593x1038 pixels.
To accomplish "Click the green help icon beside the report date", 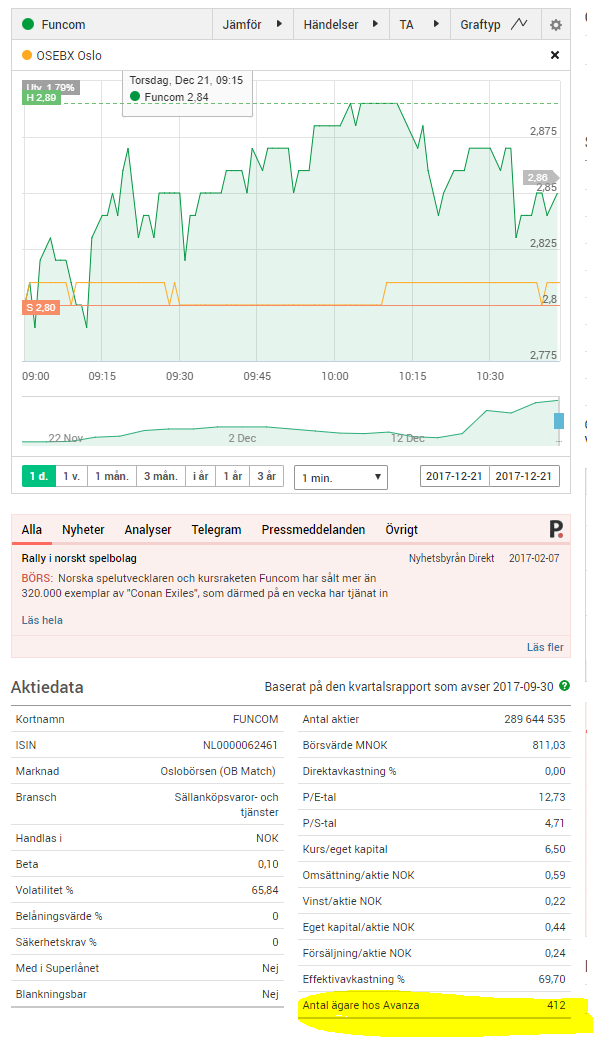I will point(564,686).
